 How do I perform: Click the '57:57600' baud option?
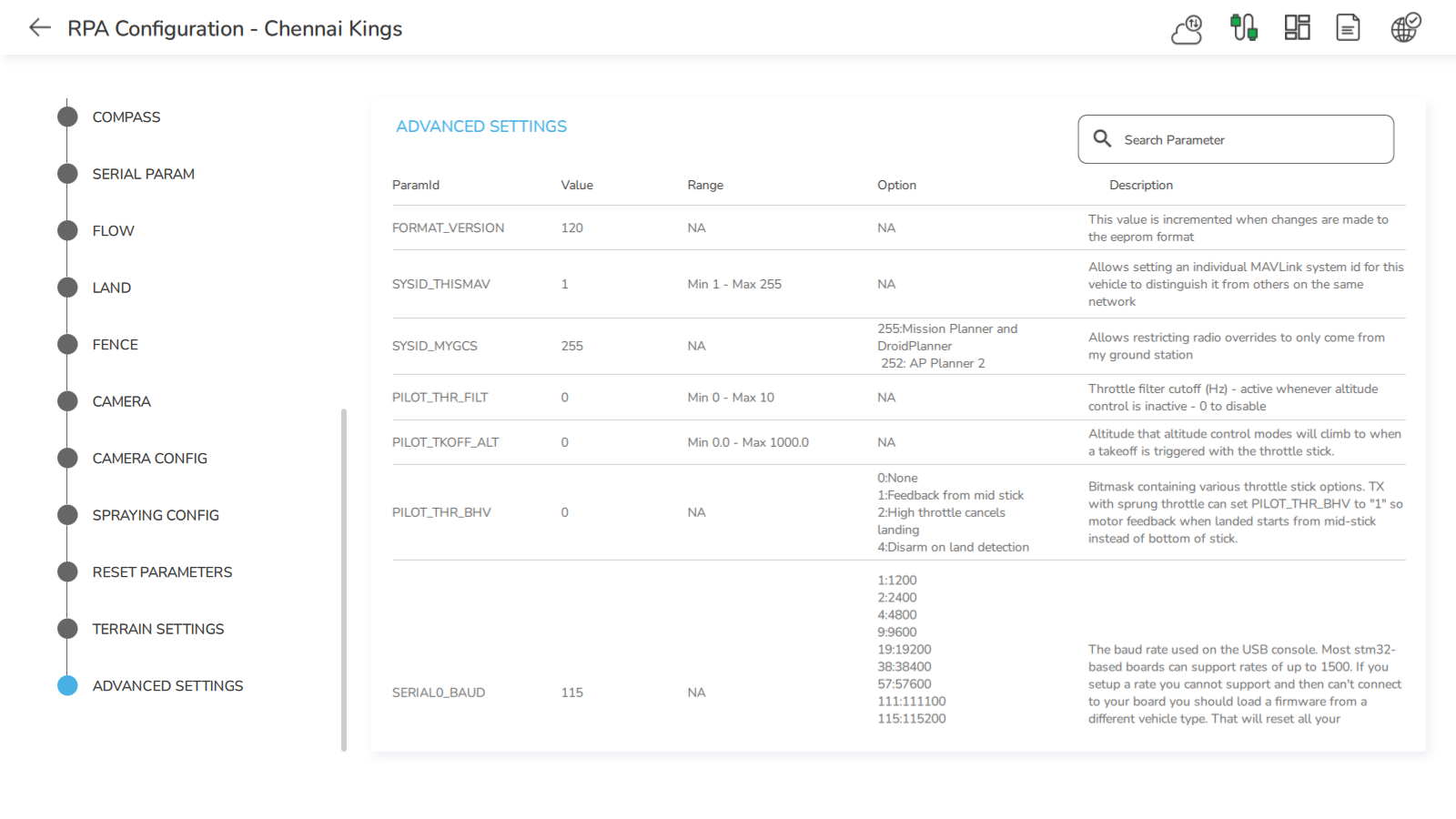[x=905, y=684]
